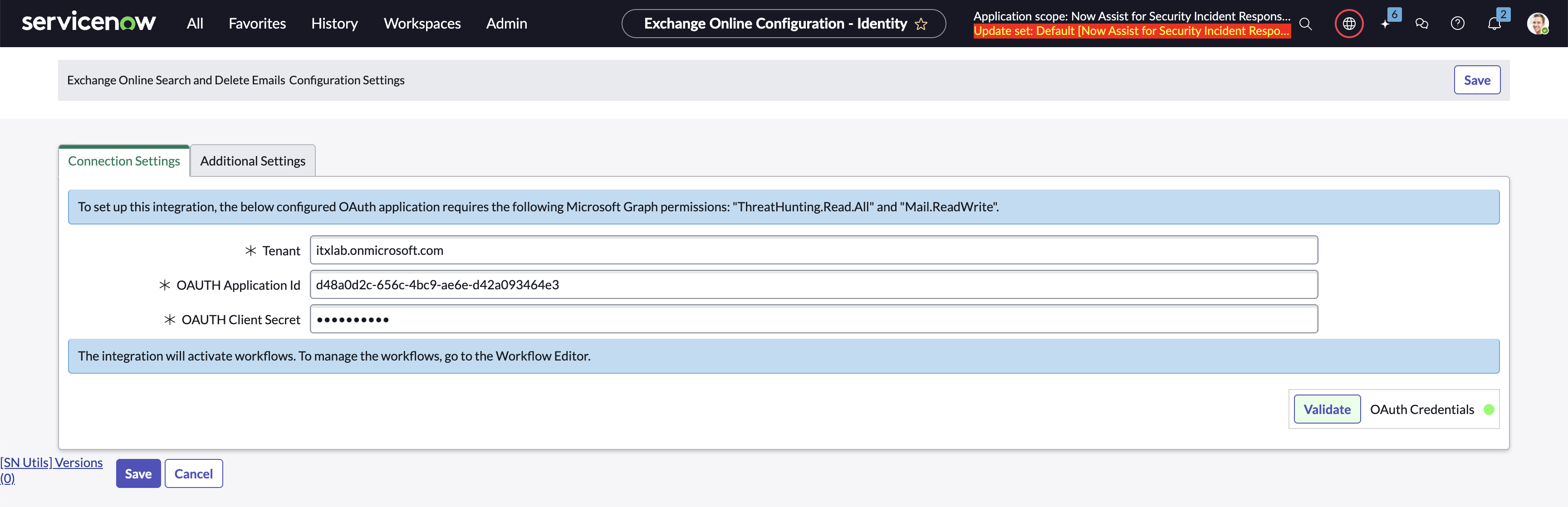Open the notifications bell
The height and width of the screenshot is (507, 1568).
1494,24
